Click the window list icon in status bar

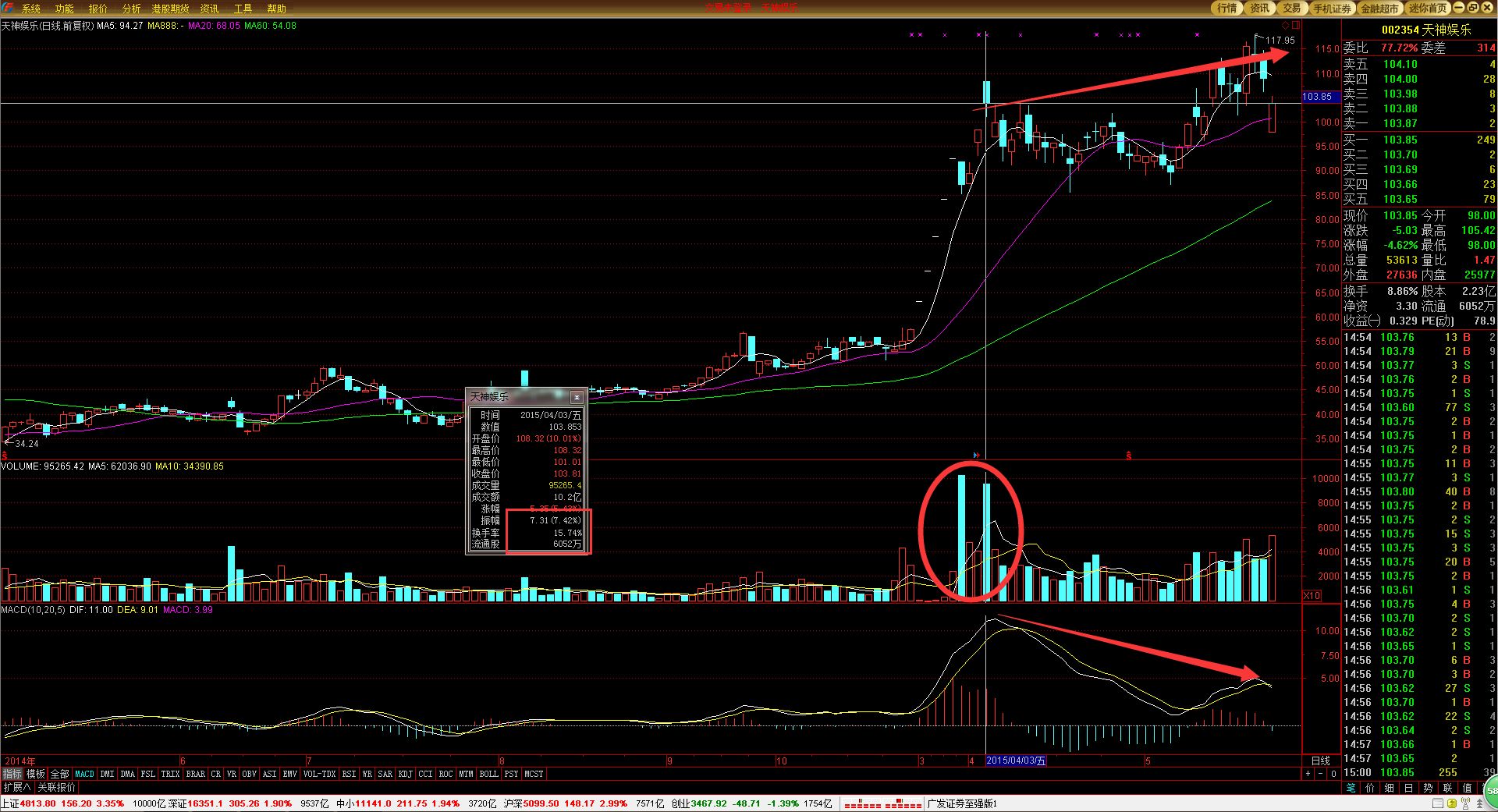1438,803
